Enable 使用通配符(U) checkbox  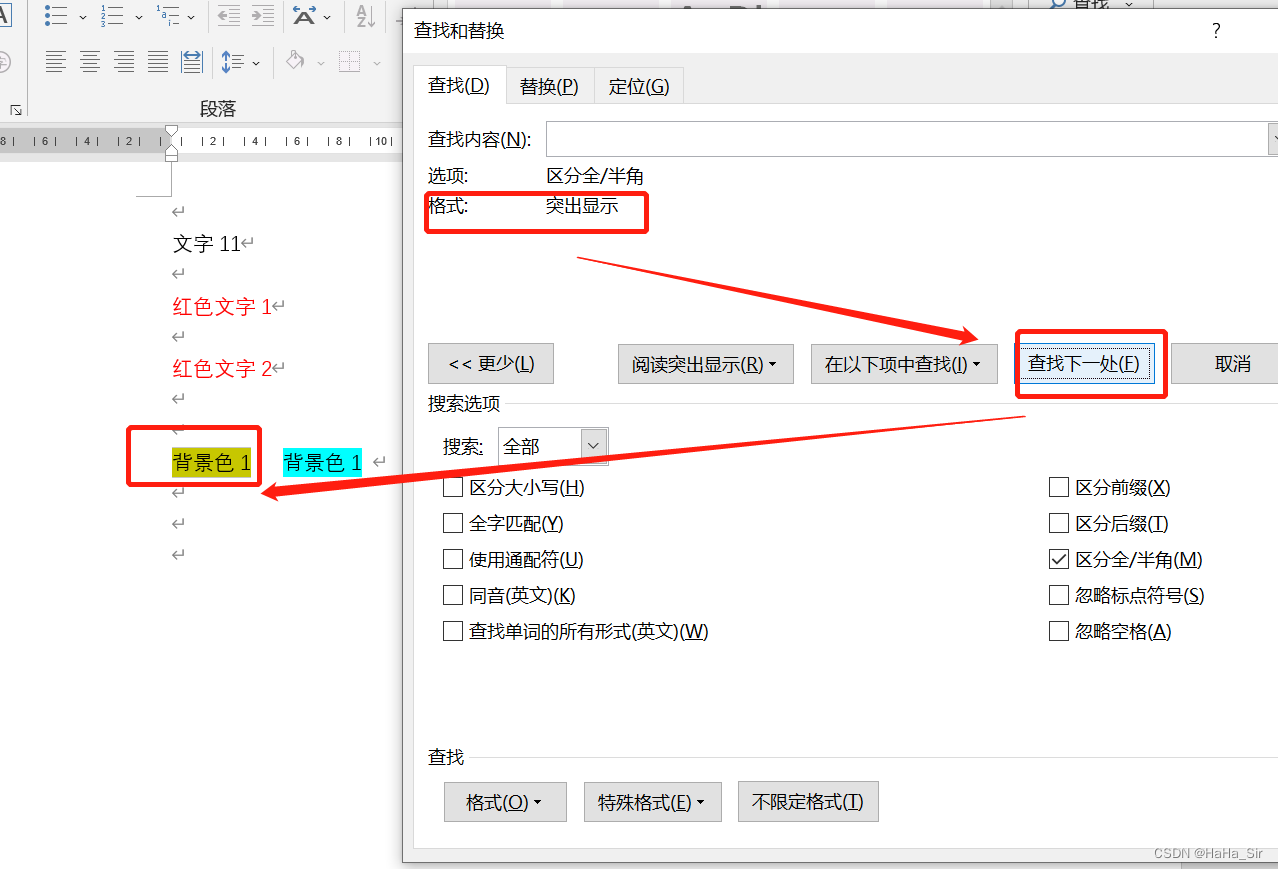(453, 560)
